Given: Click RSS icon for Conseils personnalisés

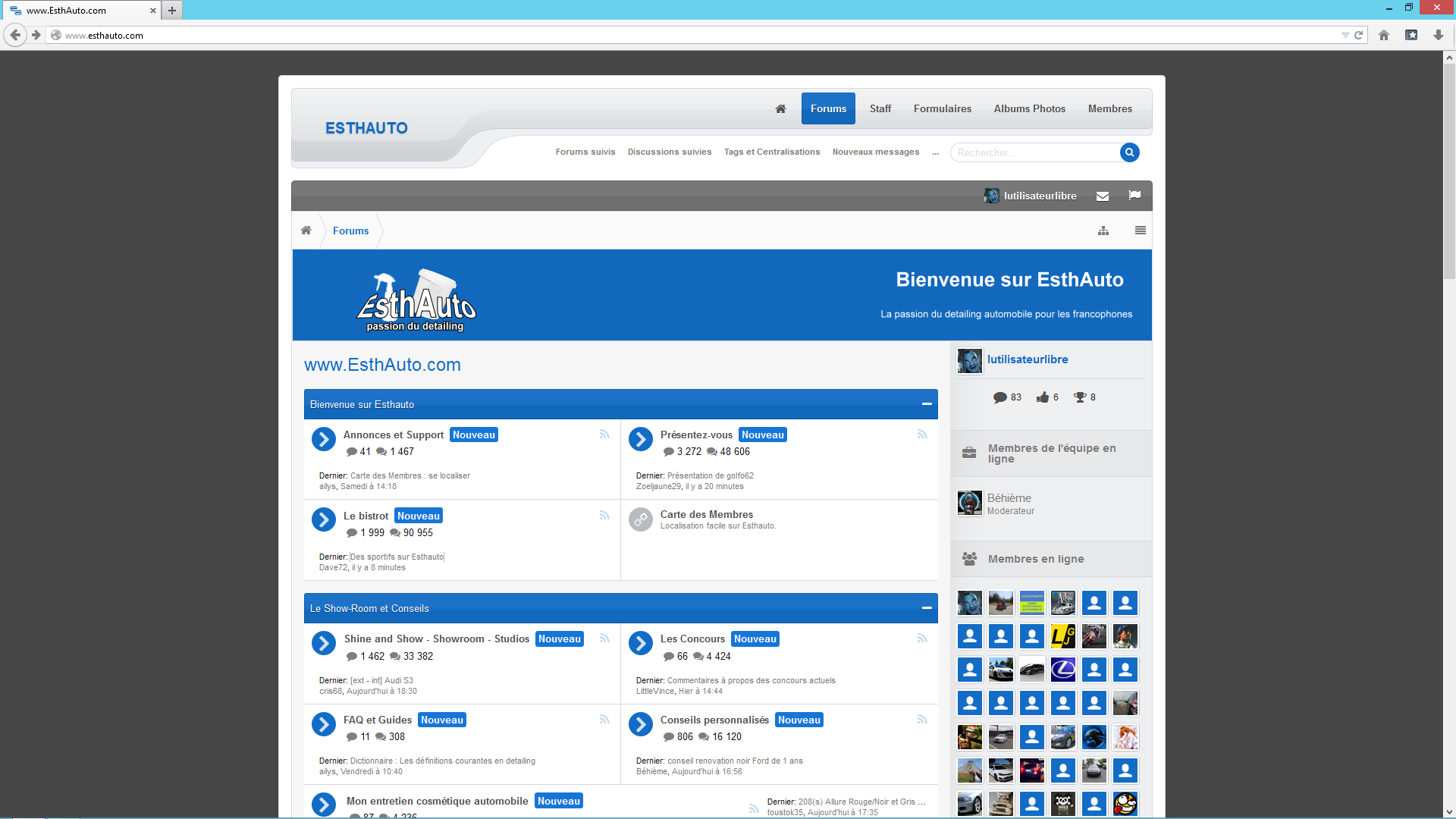Looking at the screenshot, I should [x=922, y=720].
